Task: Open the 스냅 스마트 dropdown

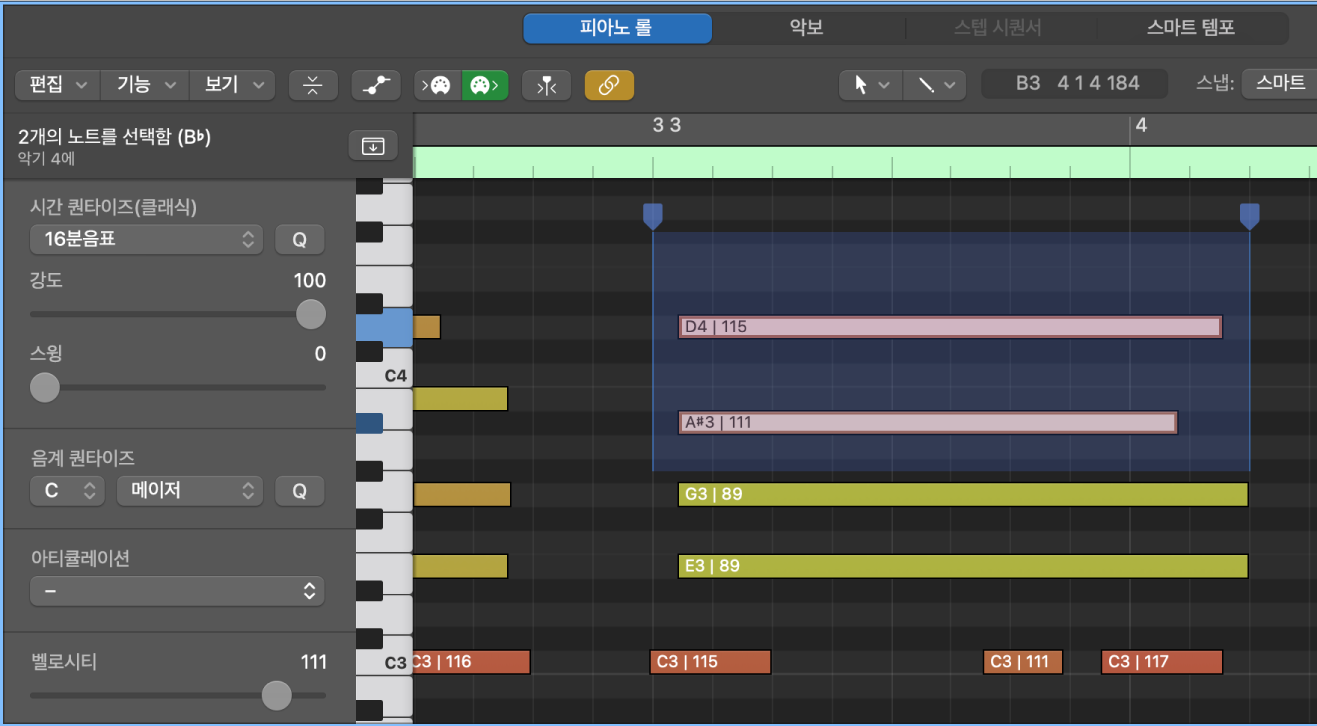Action: tap(1279, 83)
